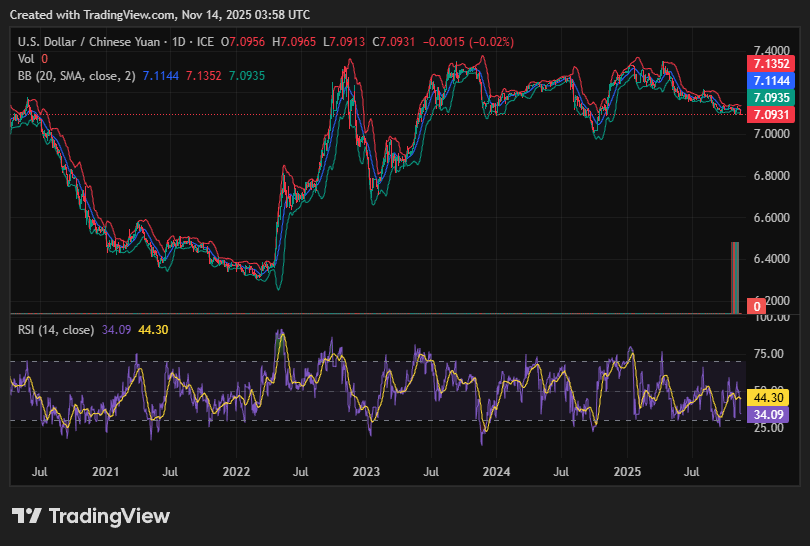The image size is (810, 546).
Task: Click the red 7.0931 last price tag
Action: point(771,115)
